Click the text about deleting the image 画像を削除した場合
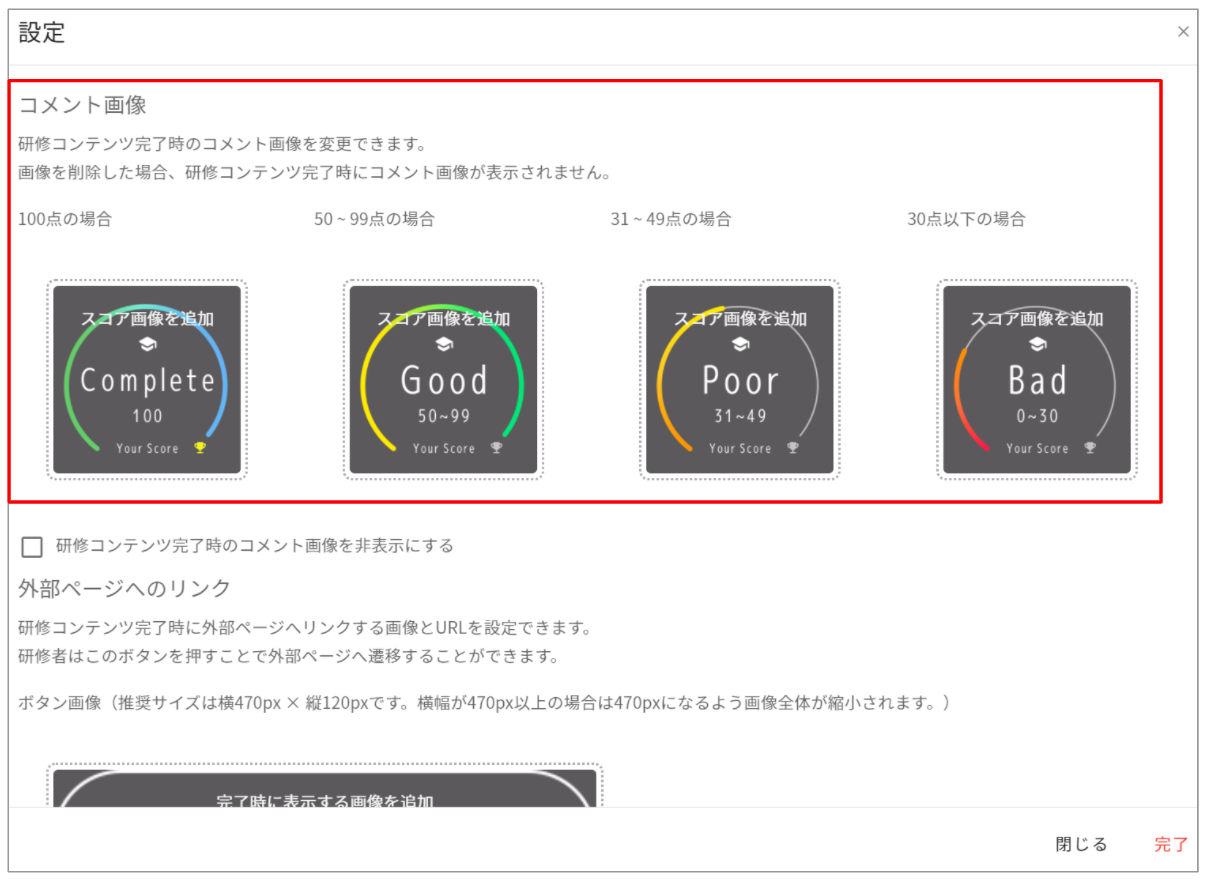Viewport: 1214px width, 884px height. tap(315, 173)
